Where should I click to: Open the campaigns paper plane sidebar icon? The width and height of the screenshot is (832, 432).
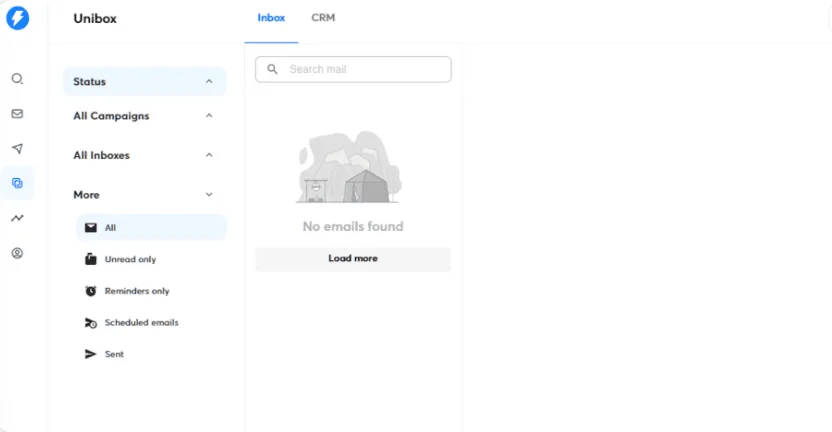(17, 149)
